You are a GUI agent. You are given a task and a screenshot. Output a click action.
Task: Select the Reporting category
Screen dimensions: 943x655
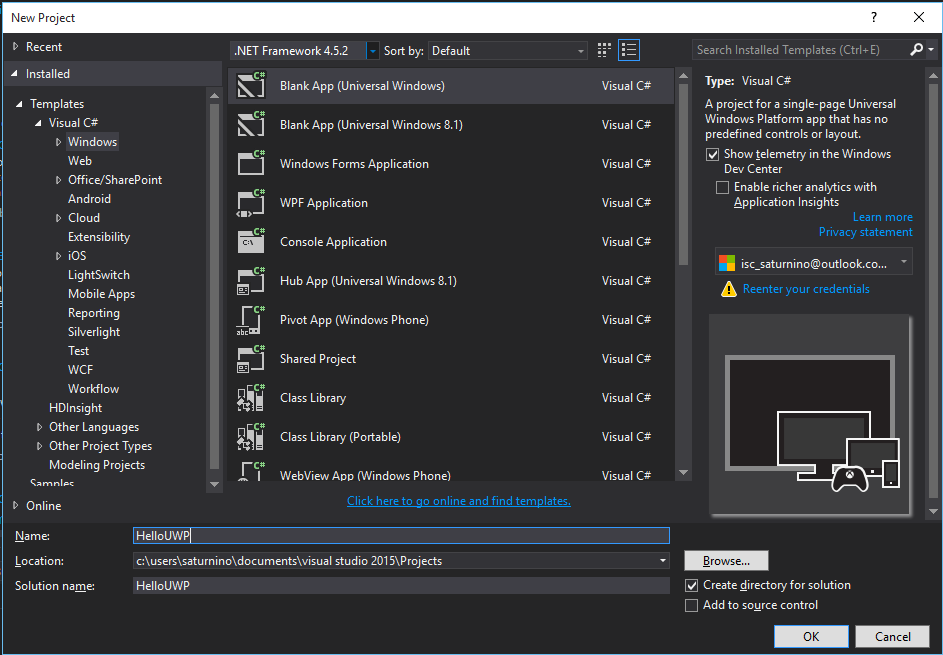[x=93, y=313]
